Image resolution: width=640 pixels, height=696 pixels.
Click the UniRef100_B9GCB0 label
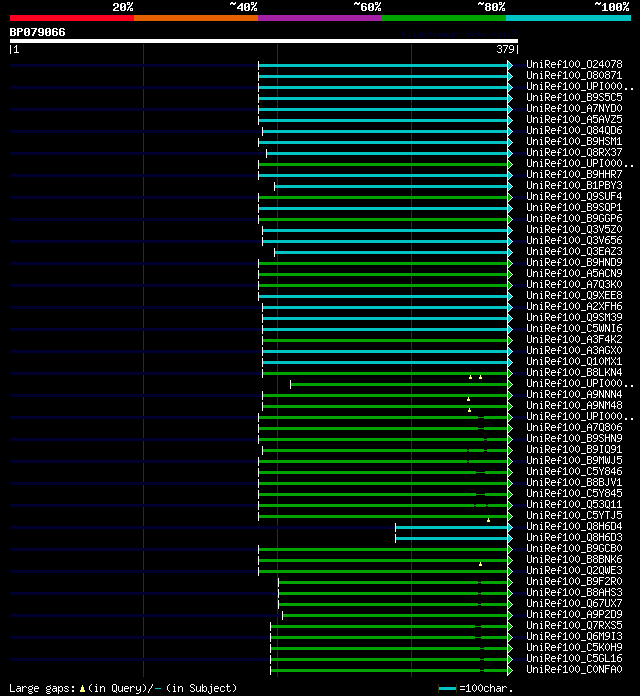point(574,549)
